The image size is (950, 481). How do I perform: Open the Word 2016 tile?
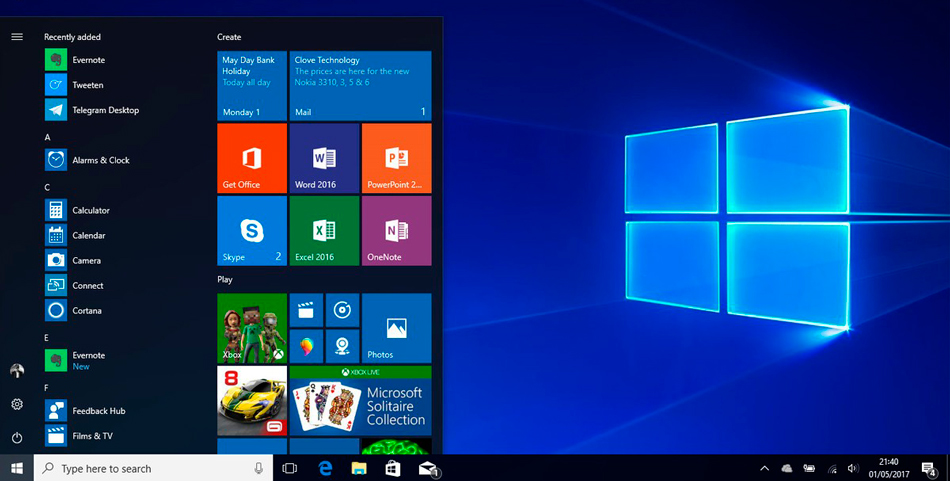coord(324,158)
